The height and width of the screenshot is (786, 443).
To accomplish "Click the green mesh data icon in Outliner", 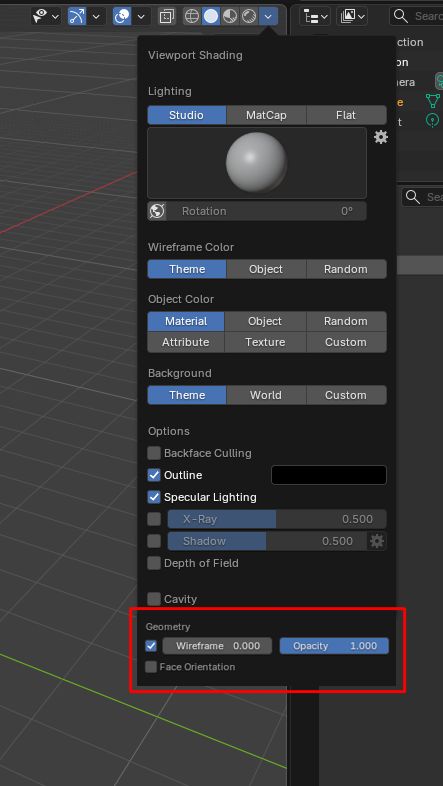I will point(432,101).
